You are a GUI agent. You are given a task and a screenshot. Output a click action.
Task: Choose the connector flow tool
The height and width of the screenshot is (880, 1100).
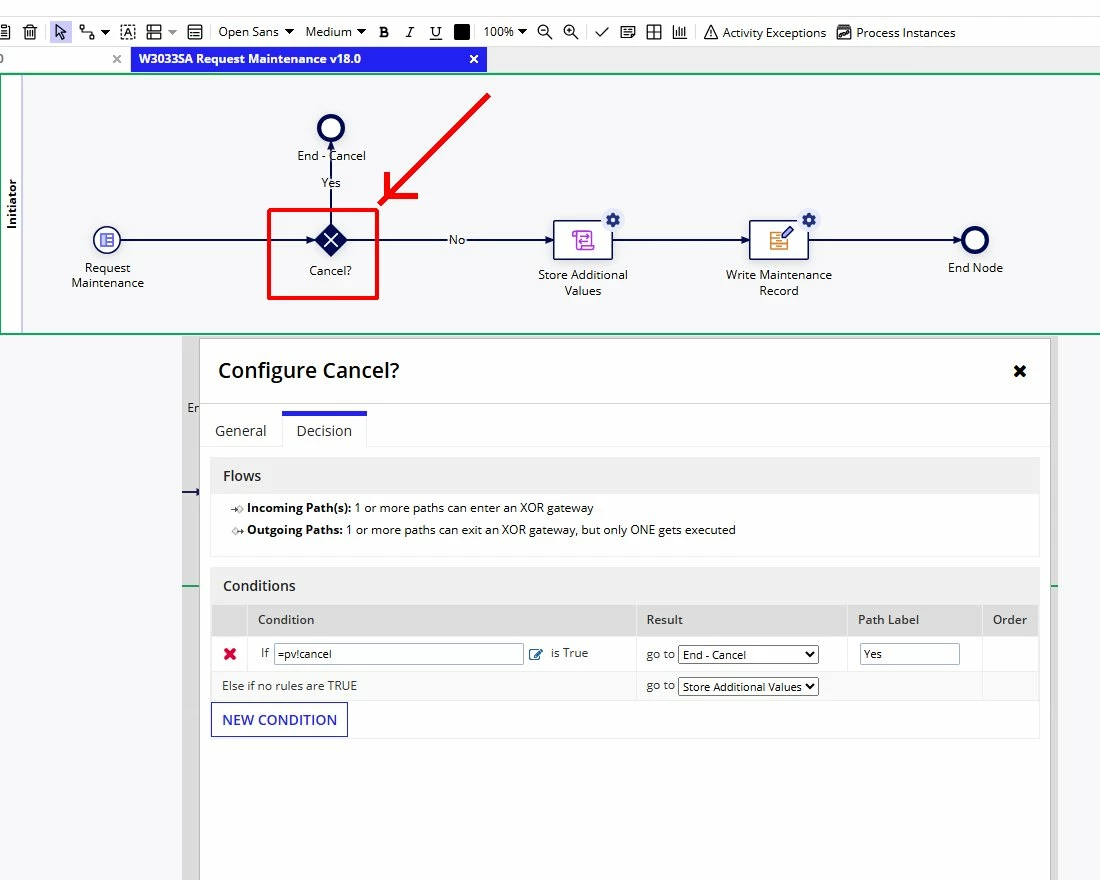[87, 32]
